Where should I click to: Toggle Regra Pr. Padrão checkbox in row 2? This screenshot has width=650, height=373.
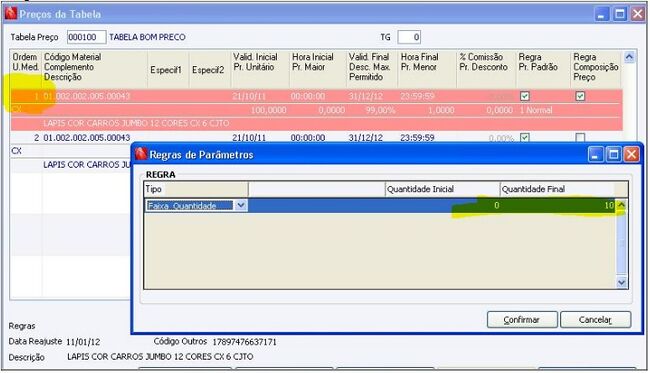525,137
